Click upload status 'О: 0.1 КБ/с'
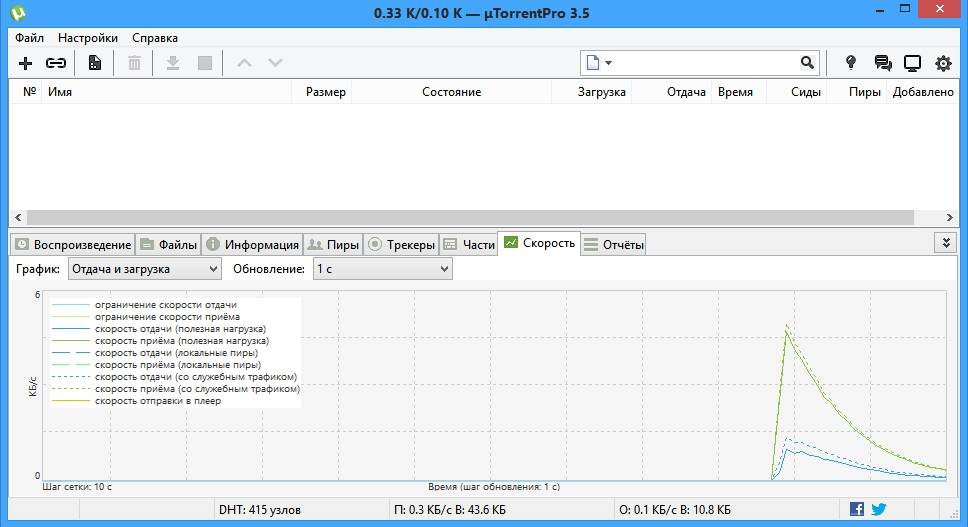 click(x=675, y=510)
